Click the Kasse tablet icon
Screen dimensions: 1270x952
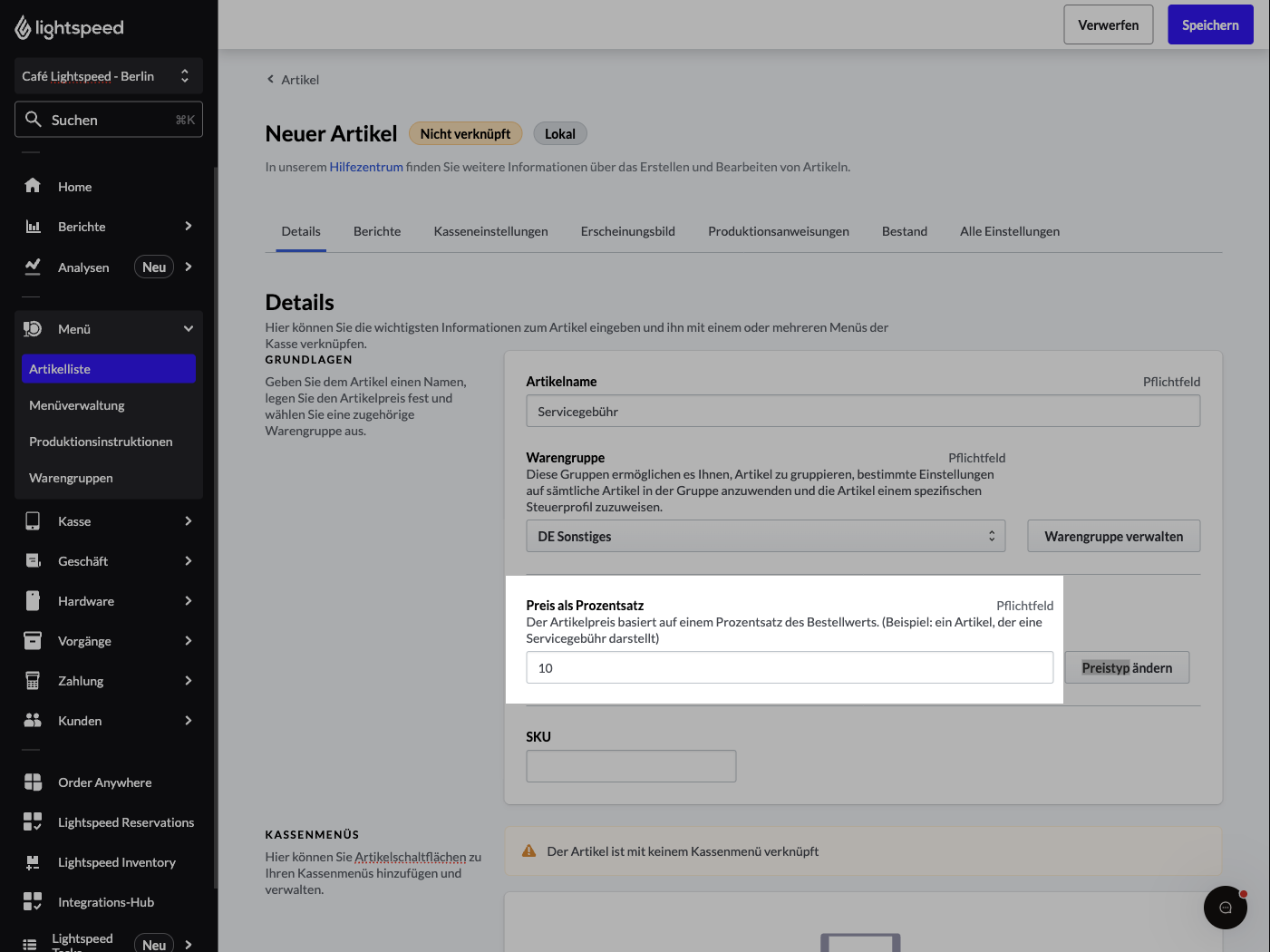pyautogui.click(x=33, y=520)
